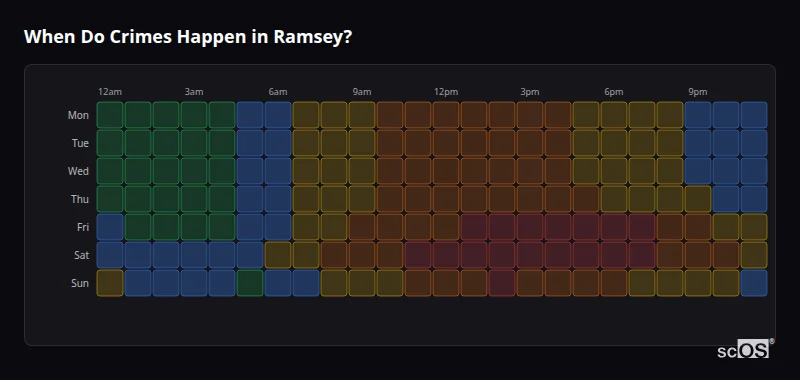
Task: Click the 'When Do Crimes Happen in Ramsey?' heading
Action: [x=188, y=37]
